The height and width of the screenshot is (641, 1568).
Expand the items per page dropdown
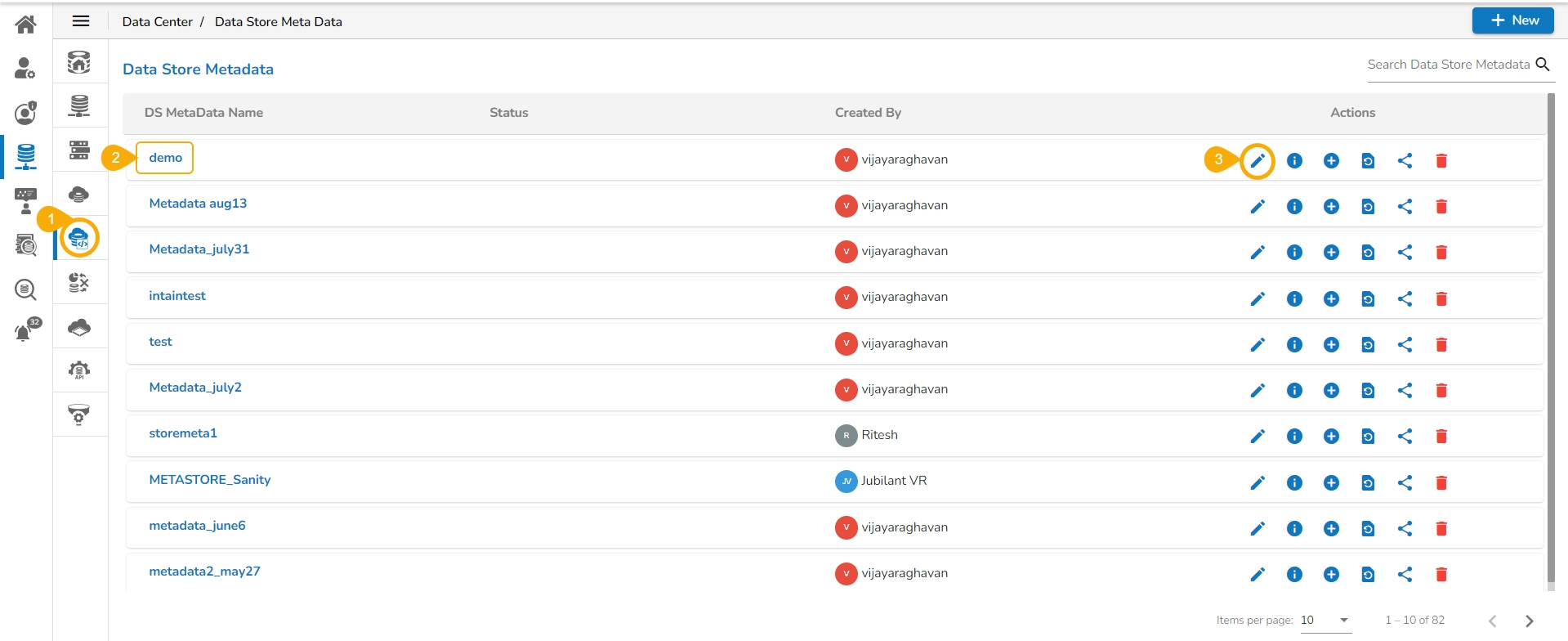point(1343,621)
